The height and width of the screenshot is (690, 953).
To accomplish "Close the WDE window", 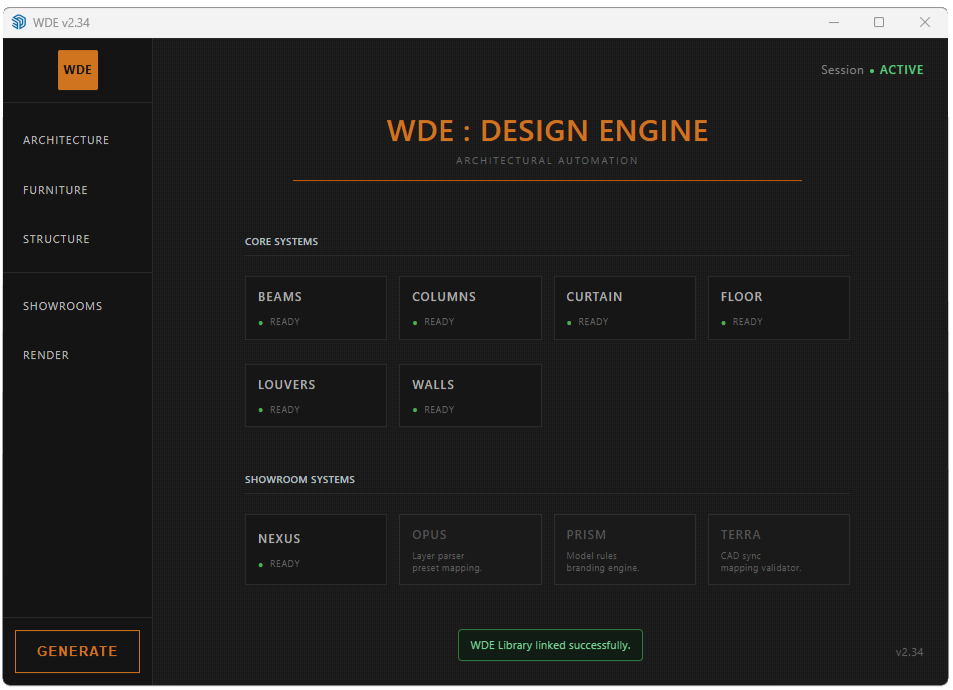I will tap(924, 22).
